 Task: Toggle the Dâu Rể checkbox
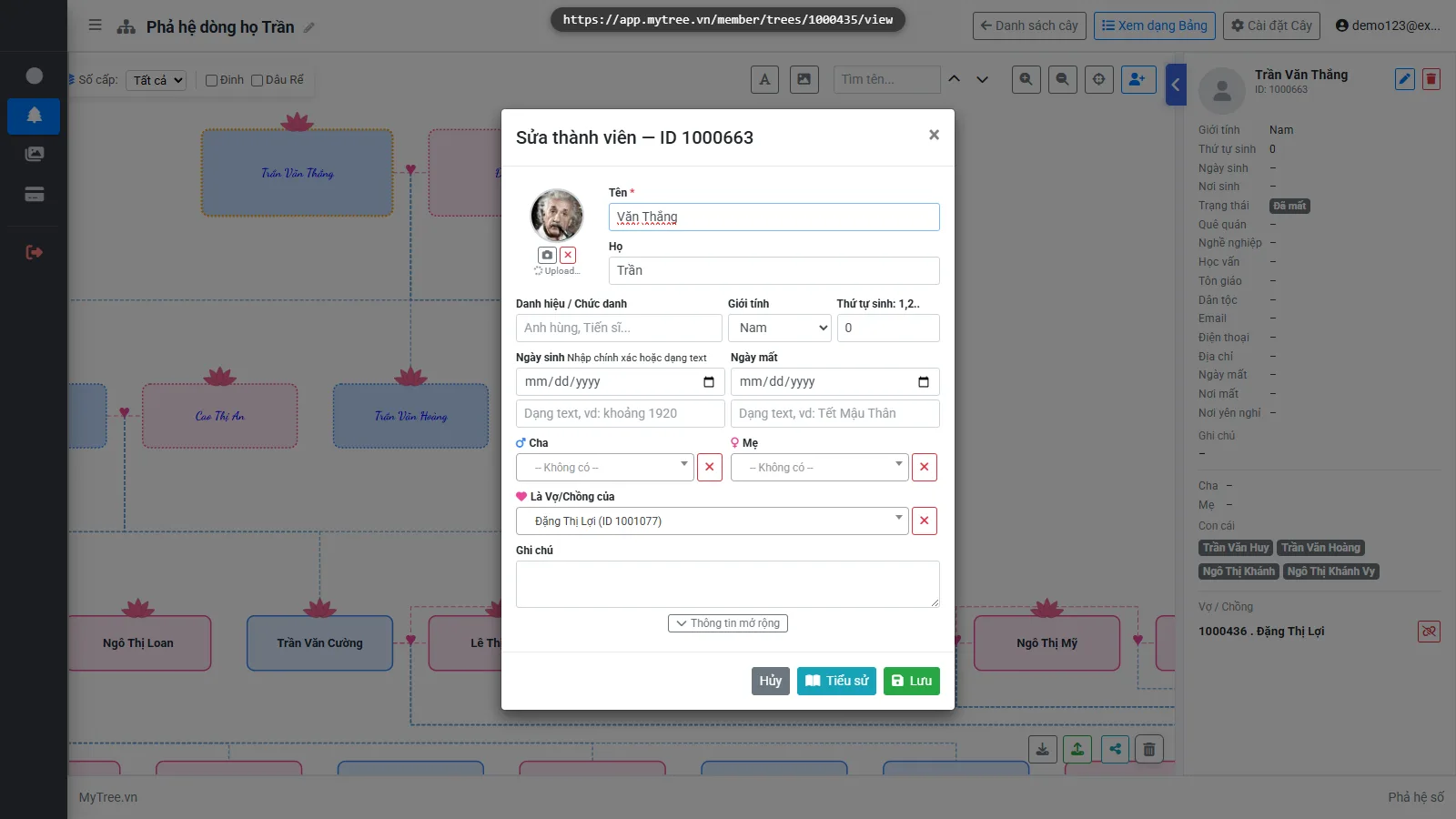[x=257, y=80]
